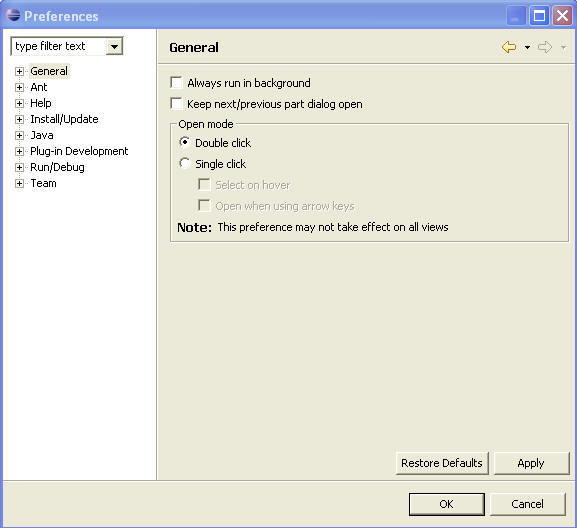Choose the Double click open mode
Image resolution: width=577 pixels, height=528 pixels.
184,142
